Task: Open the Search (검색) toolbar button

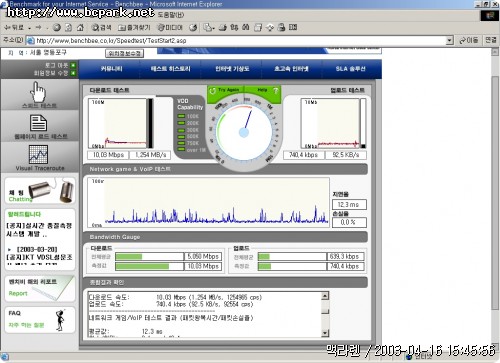Action: [101, 28]
